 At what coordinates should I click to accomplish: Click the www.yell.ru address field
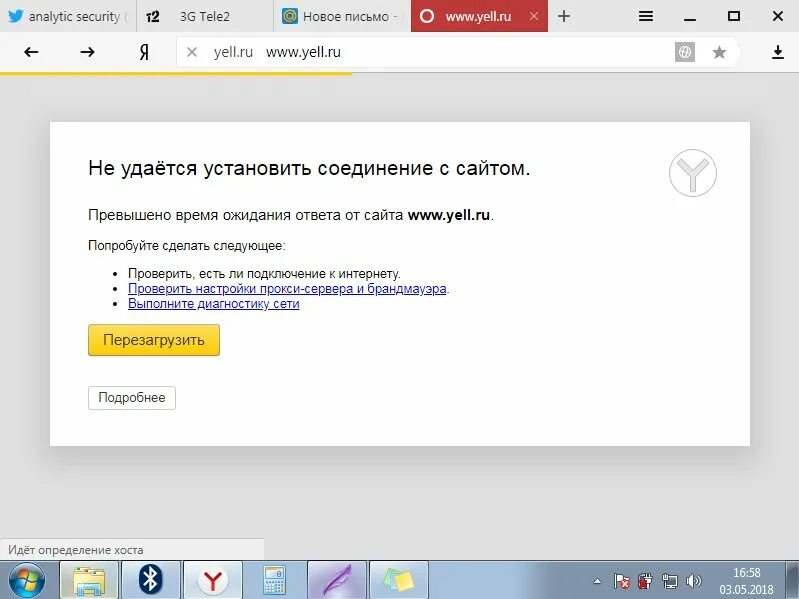click(x=459, y=52)
